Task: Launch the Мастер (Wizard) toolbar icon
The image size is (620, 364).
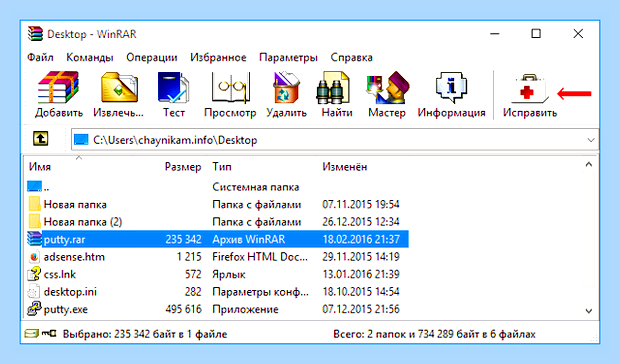Action: (x=387, y=87)
